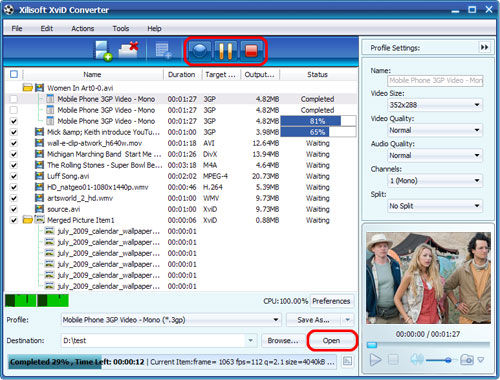Open the Split dropdown

tap(435, 206)
